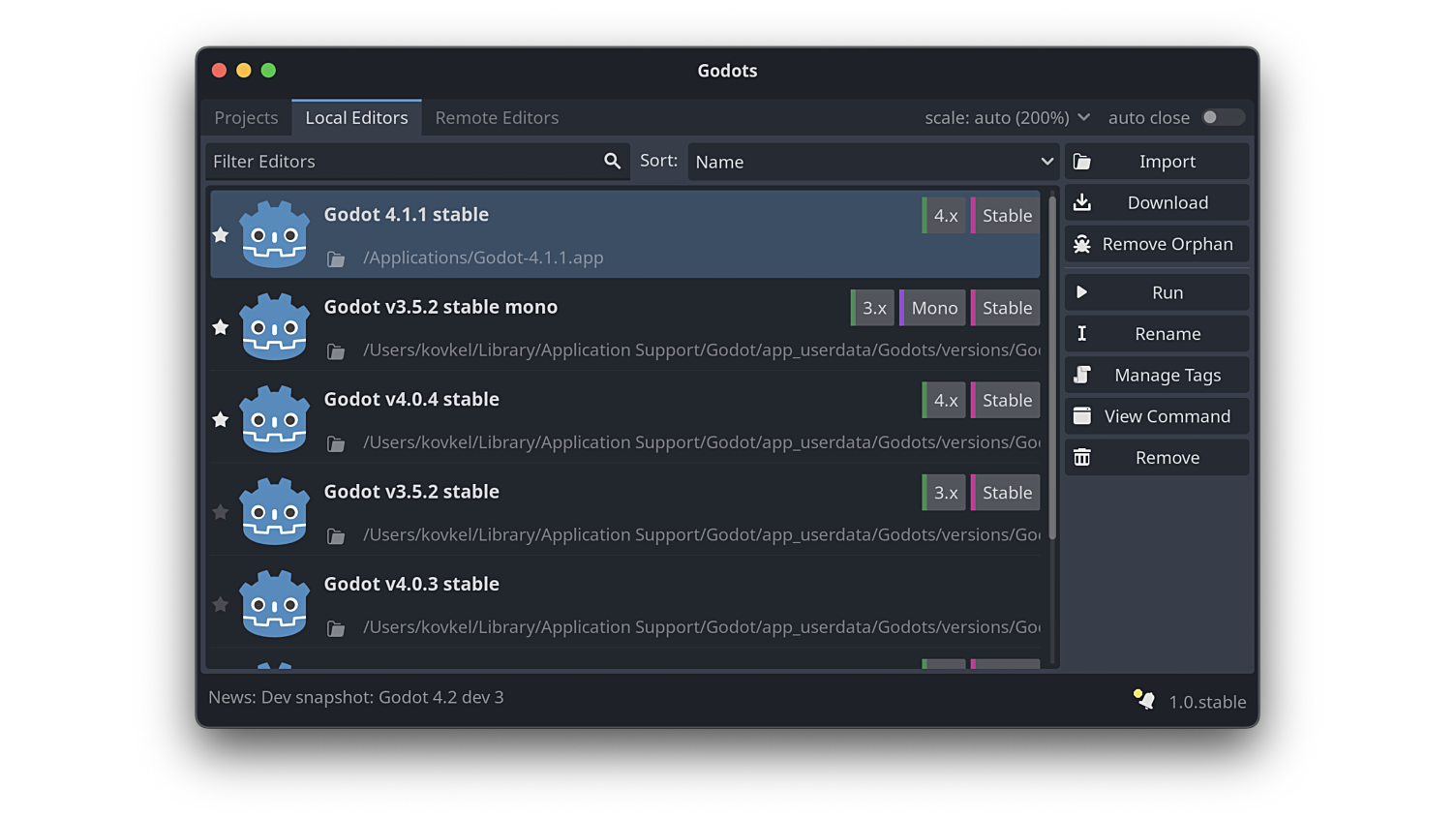Click the Godot logo of Godot v3.5.2 stable mono
The width and height of the screenshot is (1456, 819).
click(275, 326)
